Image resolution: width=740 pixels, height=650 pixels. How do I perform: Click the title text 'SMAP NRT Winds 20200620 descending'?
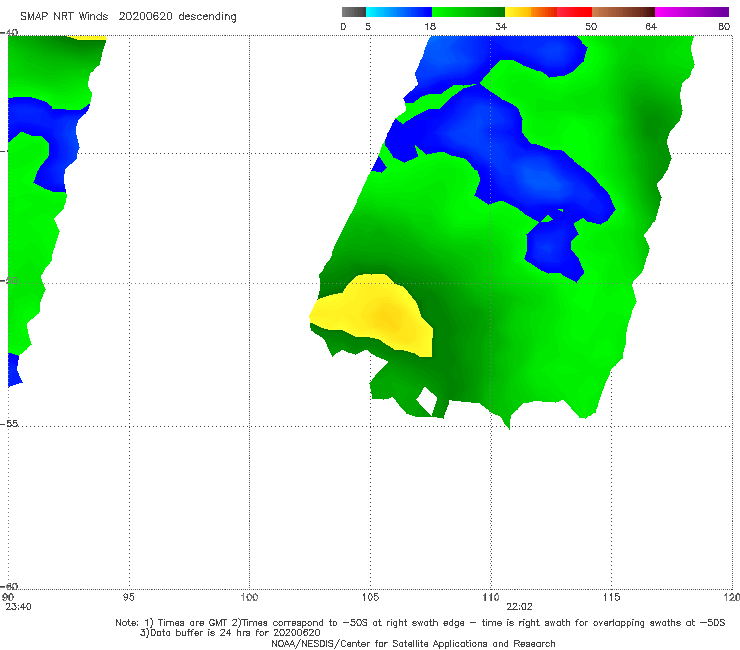pos(128,16)
